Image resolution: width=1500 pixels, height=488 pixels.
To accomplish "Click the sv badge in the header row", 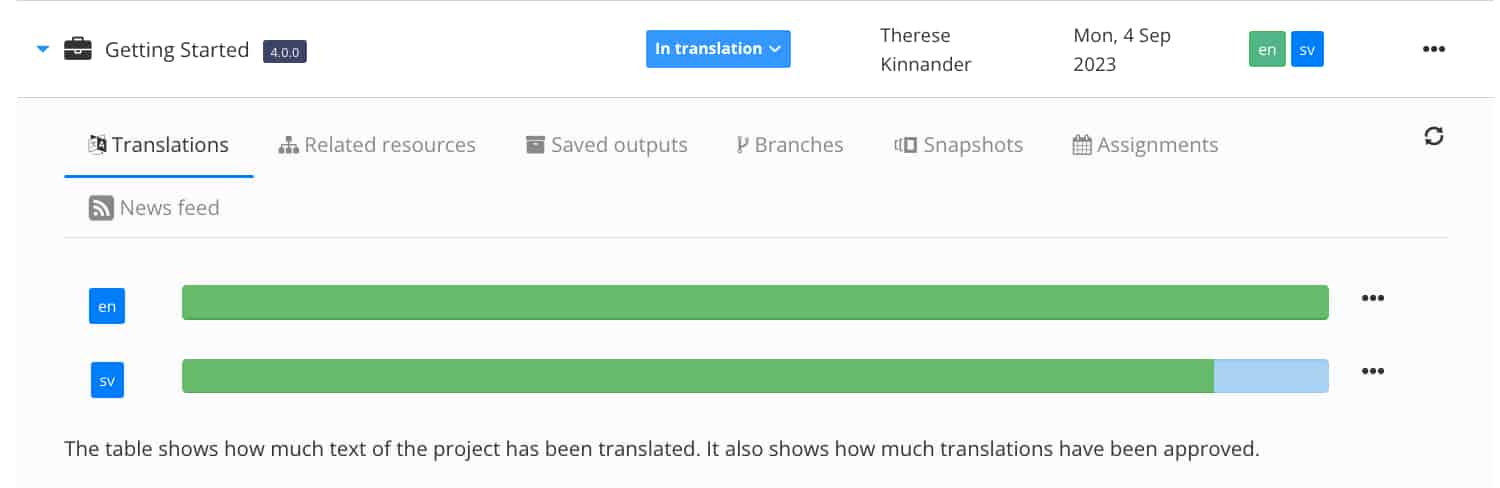I will click(1307, 50).
